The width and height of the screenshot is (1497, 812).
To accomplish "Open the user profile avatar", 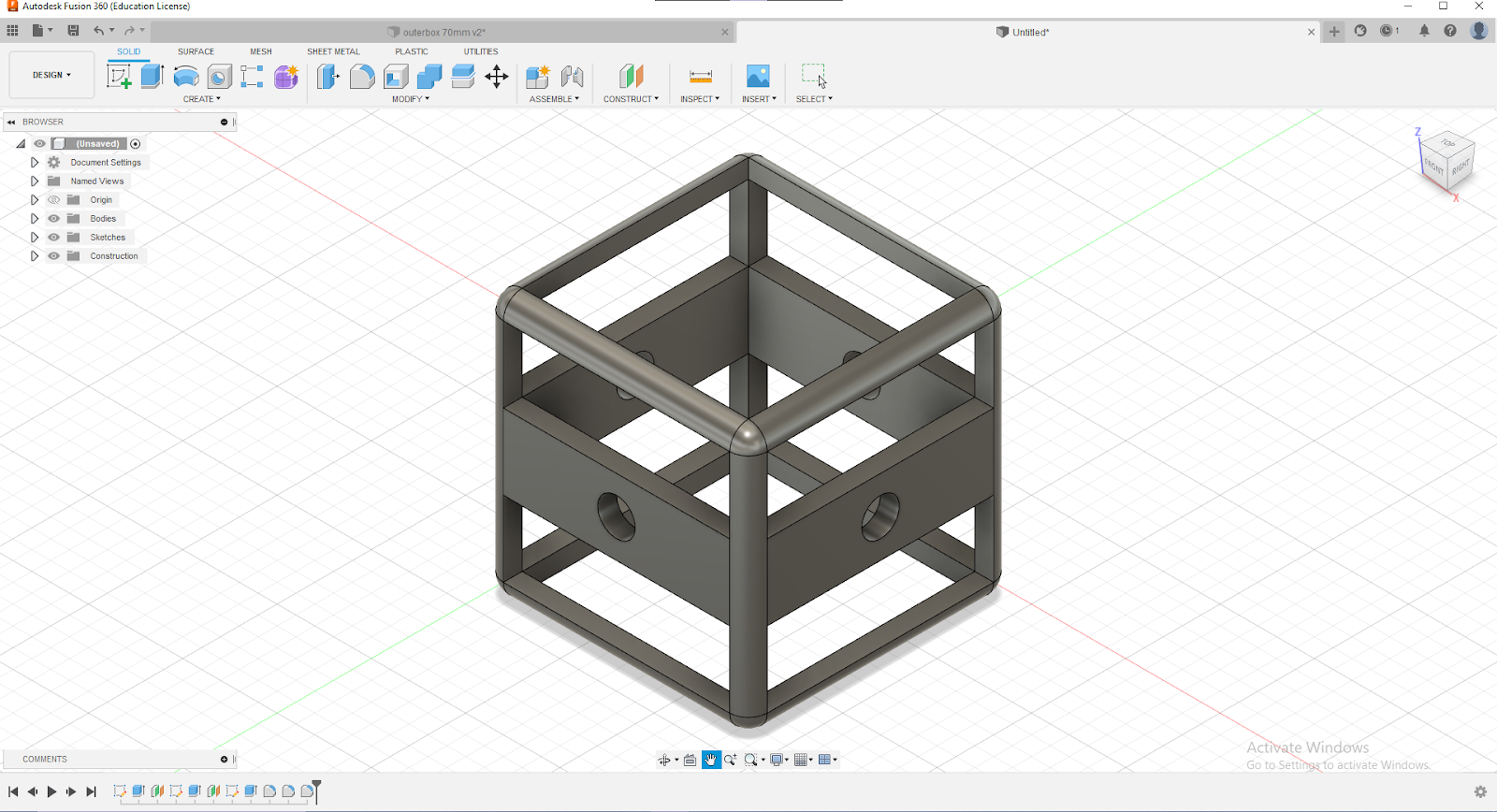I will pos(1479,31).
